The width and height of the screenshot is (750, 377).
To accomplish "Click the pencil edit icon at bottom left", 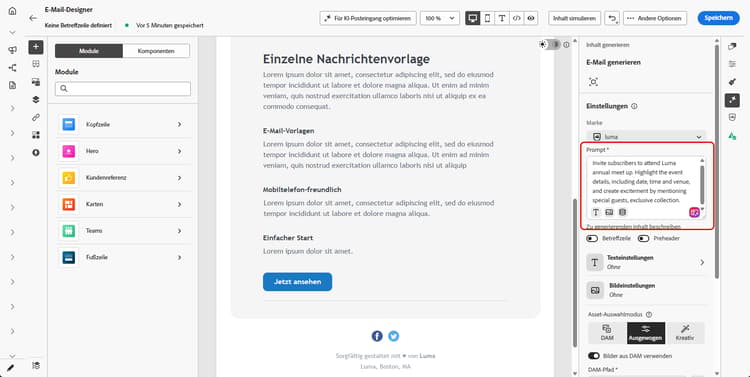I will tap(11, 368).
